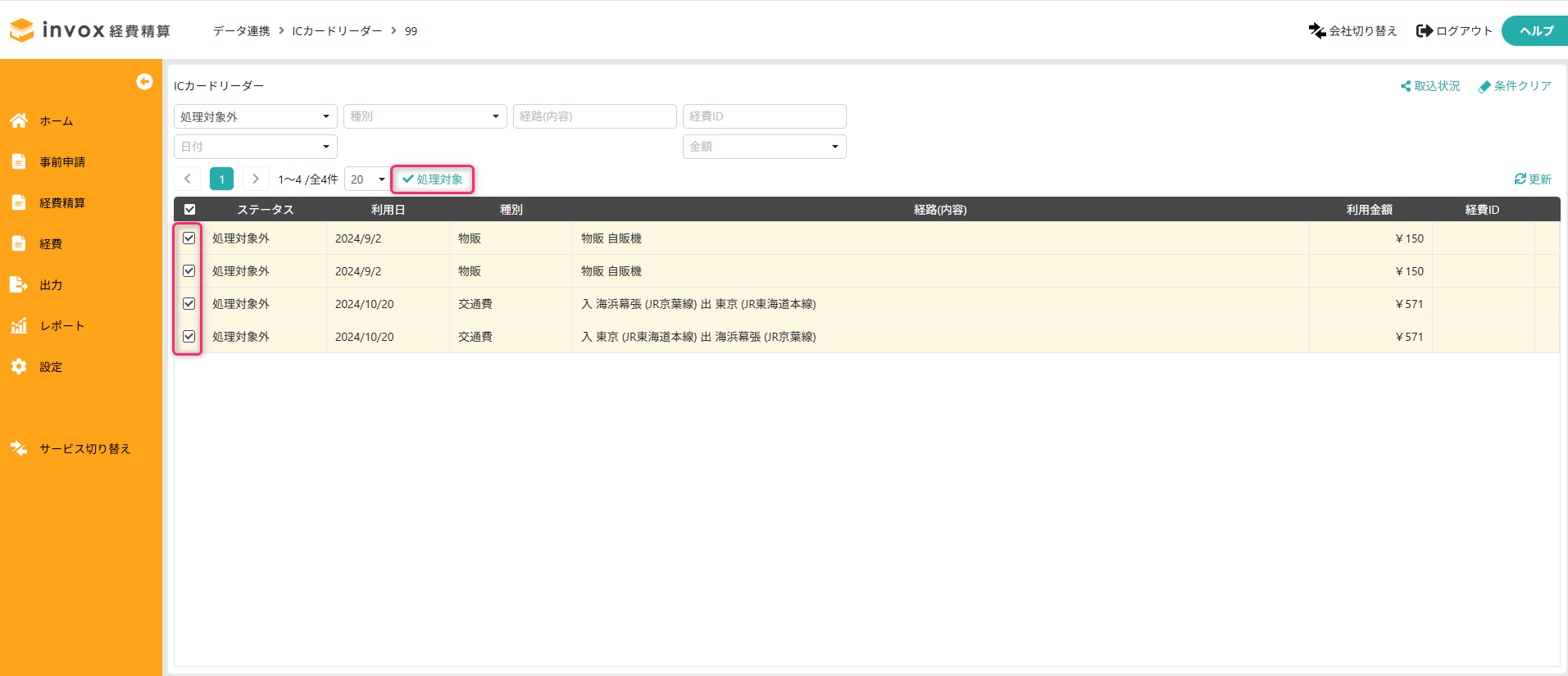Click the サービス切り替え swap icon
Screen dimensions: 1568x676
click(19, 448)
